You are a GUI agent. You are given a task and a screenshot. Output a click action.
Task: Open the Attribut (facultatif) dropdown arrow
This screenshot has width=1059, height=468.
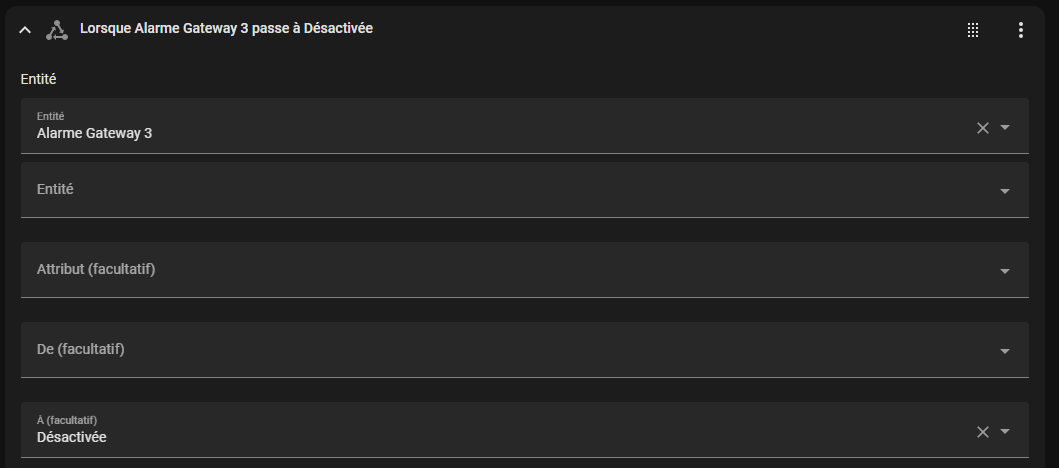(x=1005, y=271)
